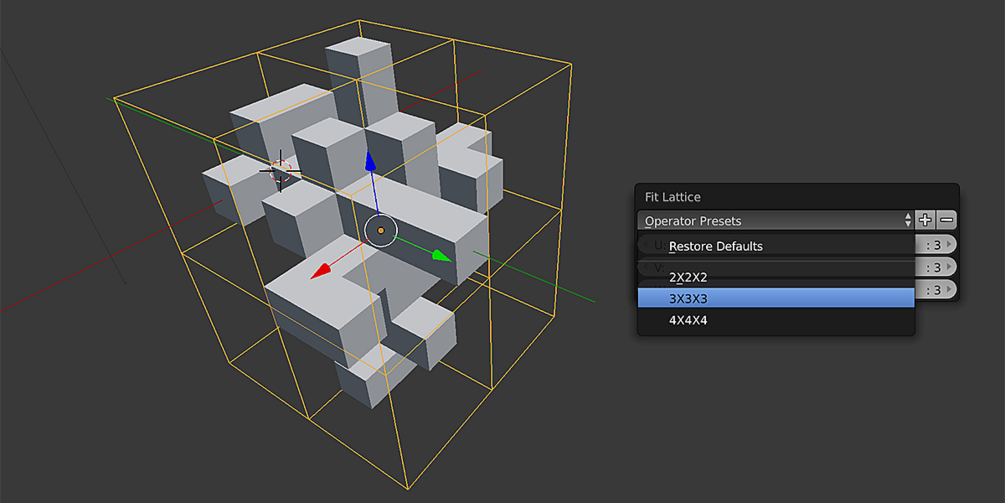This screenshot has height=503, width=1005.
Task: Remove the operator preset with minus button
Action: [x=947, y=220]
